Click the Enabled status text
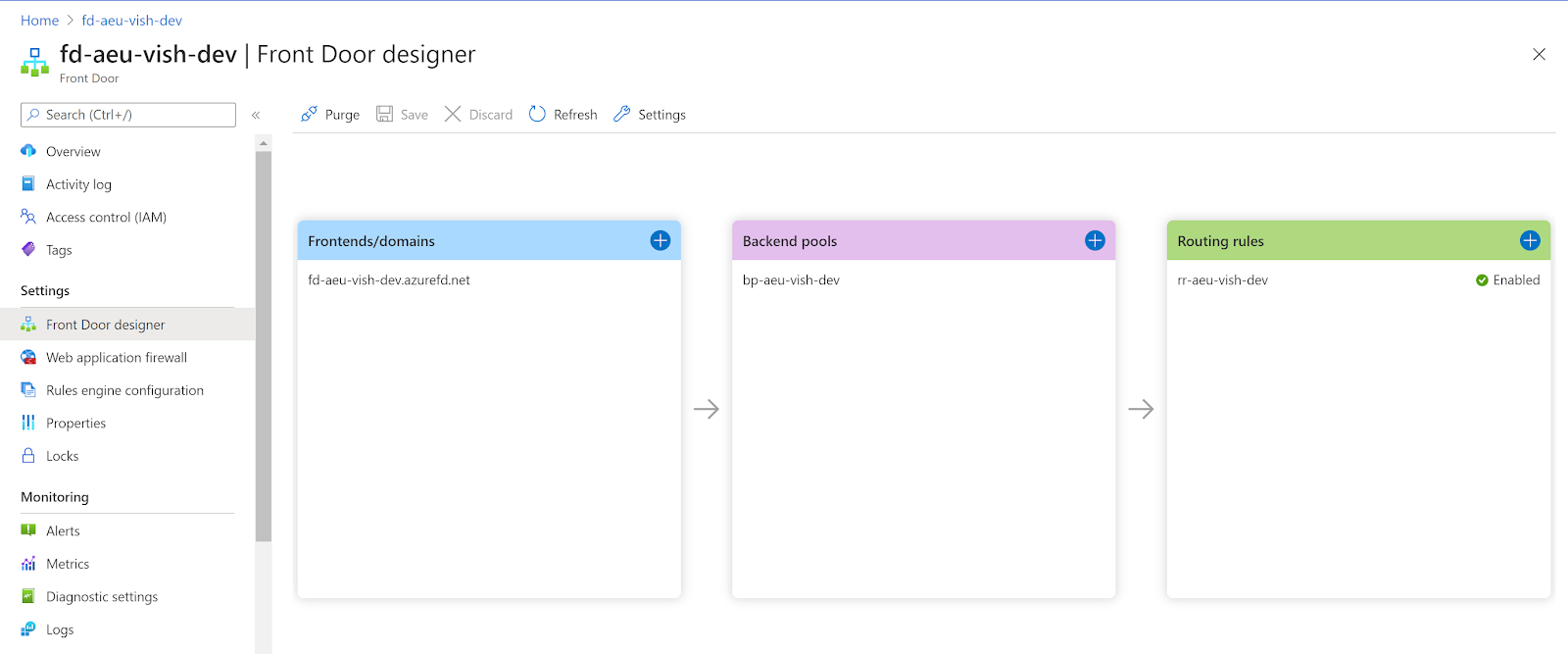 pyautogui.click(x=1516, y=280)
